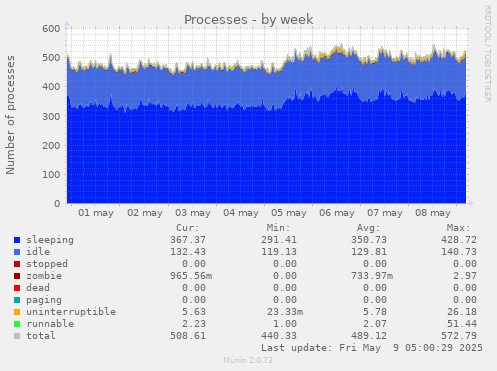This screenshot has width=497, height=371.
Task: Click the sleeping legend color swatch
Action: pos(17,240)
